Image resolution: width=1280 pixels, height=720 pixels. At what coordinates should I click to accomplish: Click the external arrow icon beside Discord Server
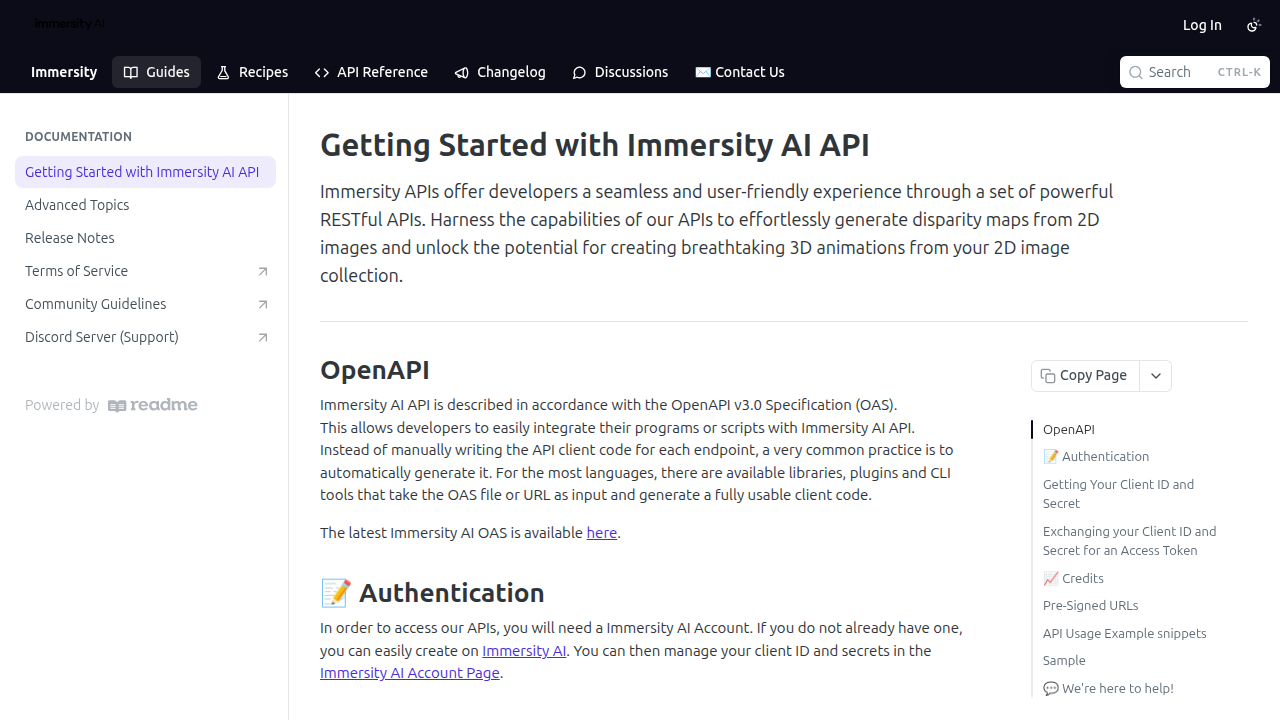pyautogui.click(x=263, y=337)
